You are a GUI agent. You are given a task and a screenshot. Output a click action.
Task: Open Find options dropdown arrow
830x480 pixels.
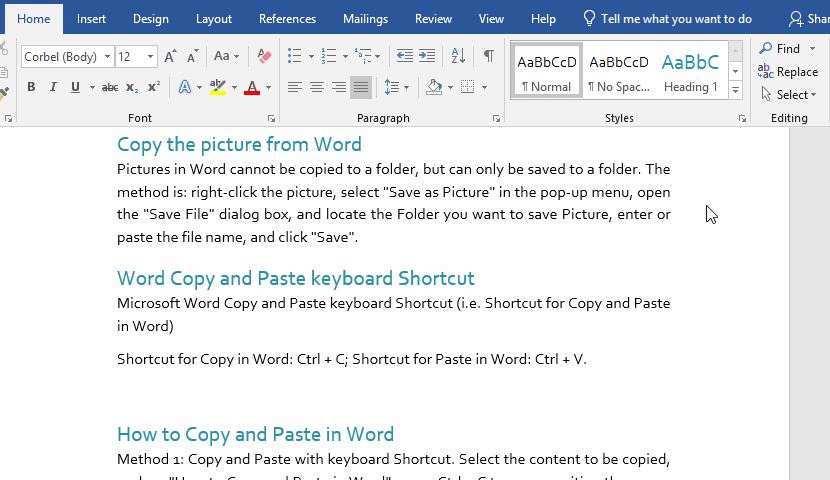pyautogui.click(x=813, y=49)
